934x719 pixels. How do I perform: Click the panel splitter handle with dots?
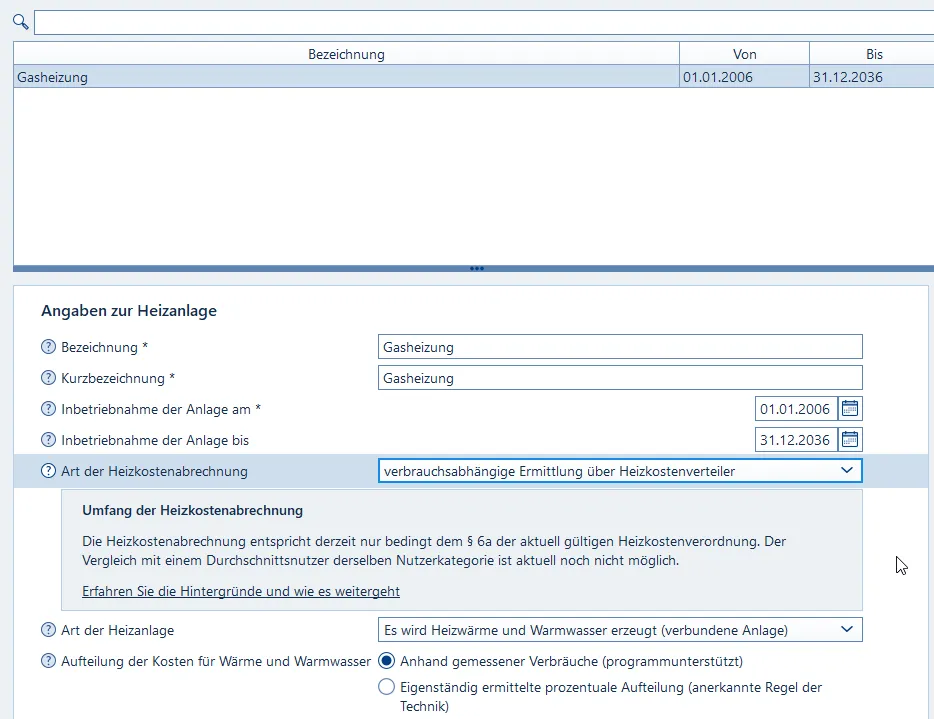[476, 268]
